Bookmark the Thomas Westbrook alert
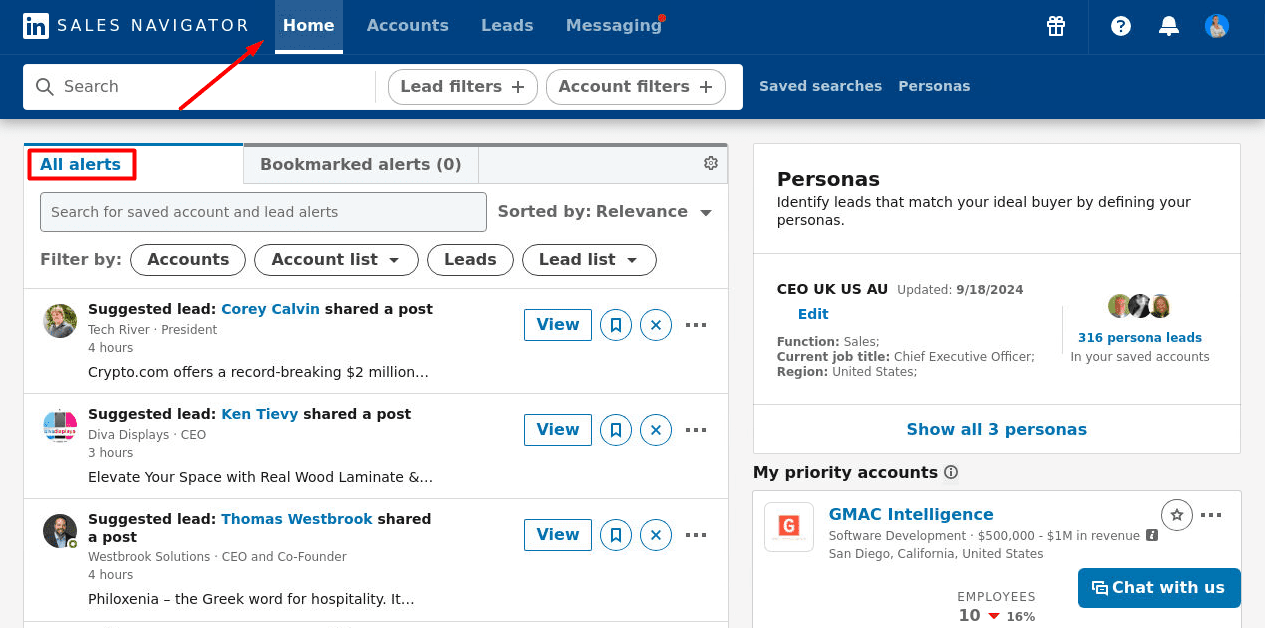The height and width of the screenshot is (628, 1265). 616,535
